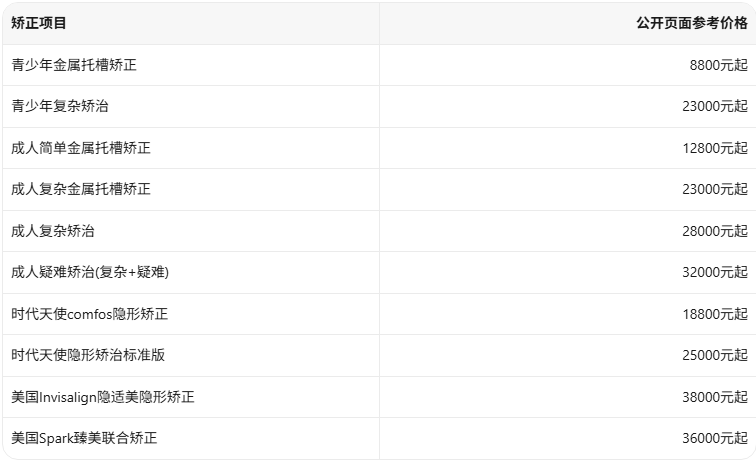
Task: Select the 青少年金属托槽矫正 cell
Action: tap(74, 65)
